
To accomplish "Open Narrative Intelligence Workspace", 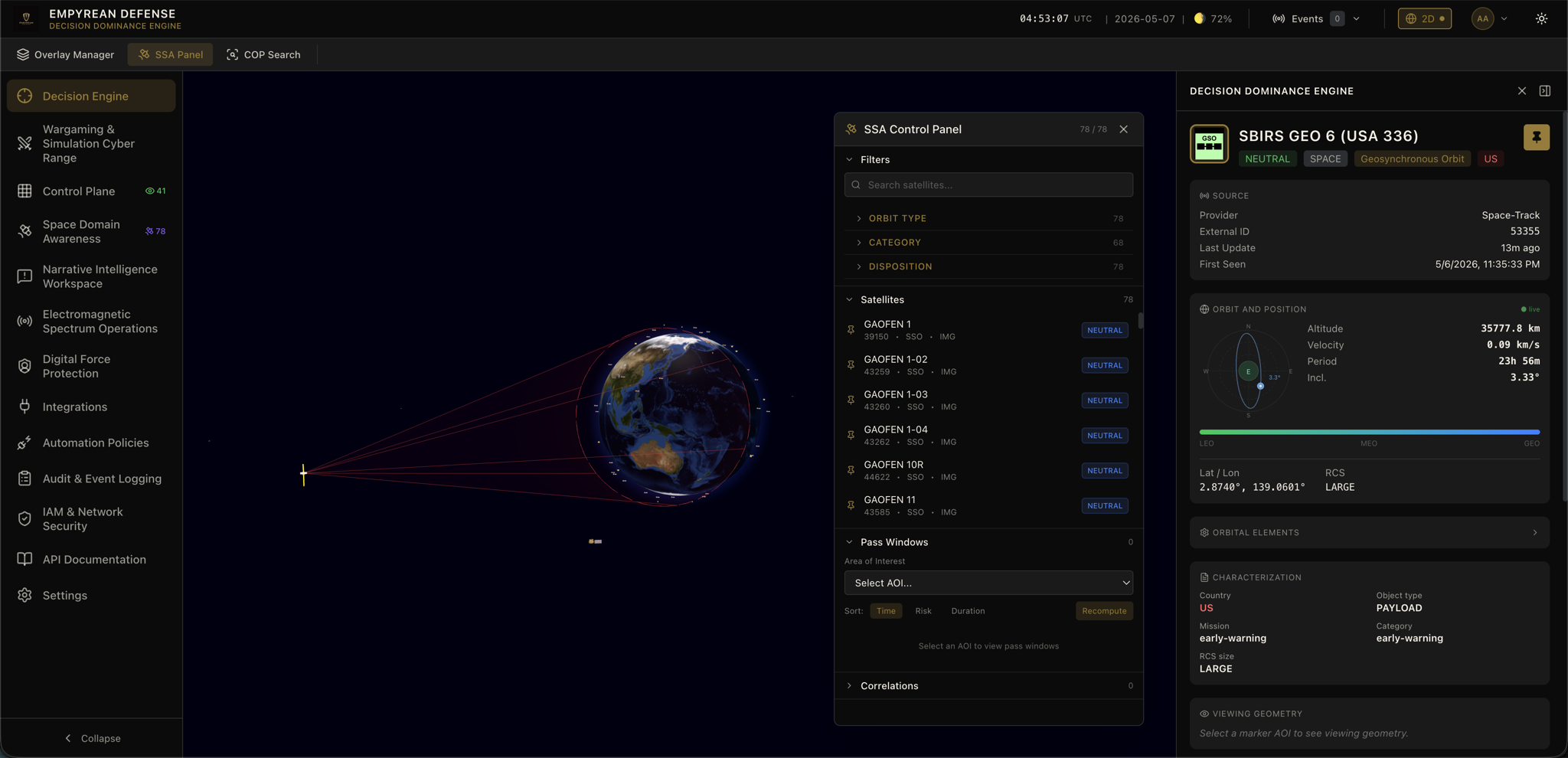I will coord(91,276).
